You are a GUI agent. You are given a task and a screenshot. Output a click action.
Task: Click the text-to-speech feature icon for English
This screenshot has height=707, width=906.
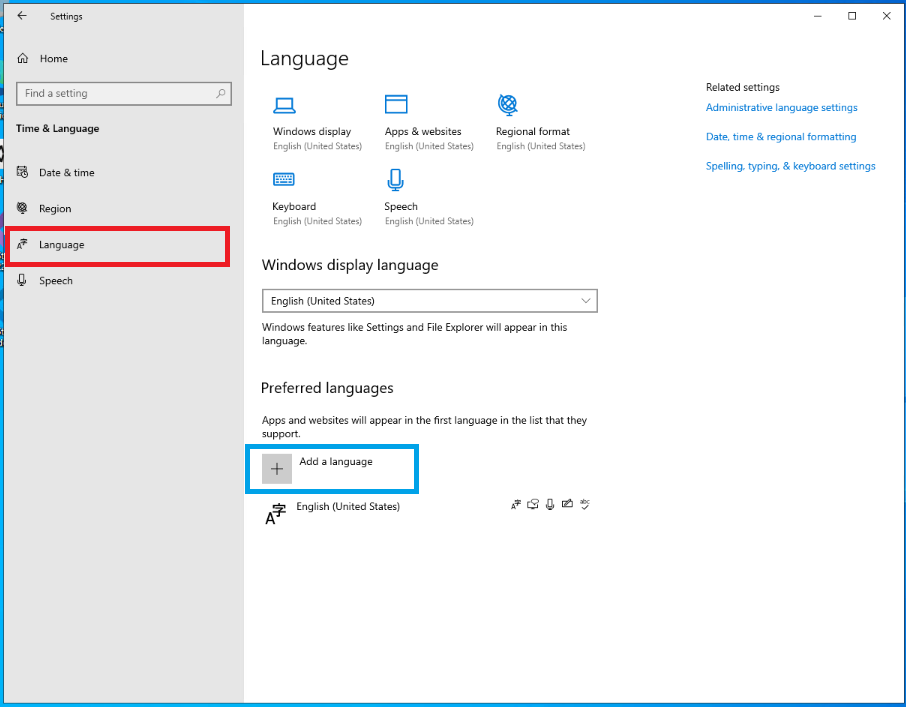click(533, 504)
